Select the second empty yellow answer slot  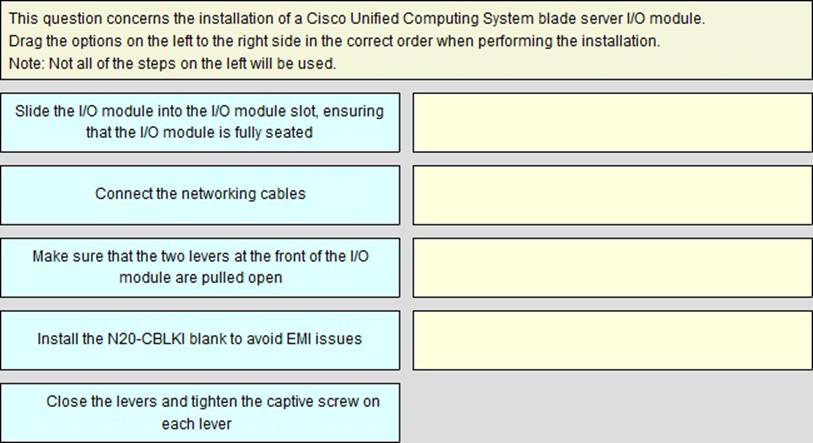click(612, 195)
